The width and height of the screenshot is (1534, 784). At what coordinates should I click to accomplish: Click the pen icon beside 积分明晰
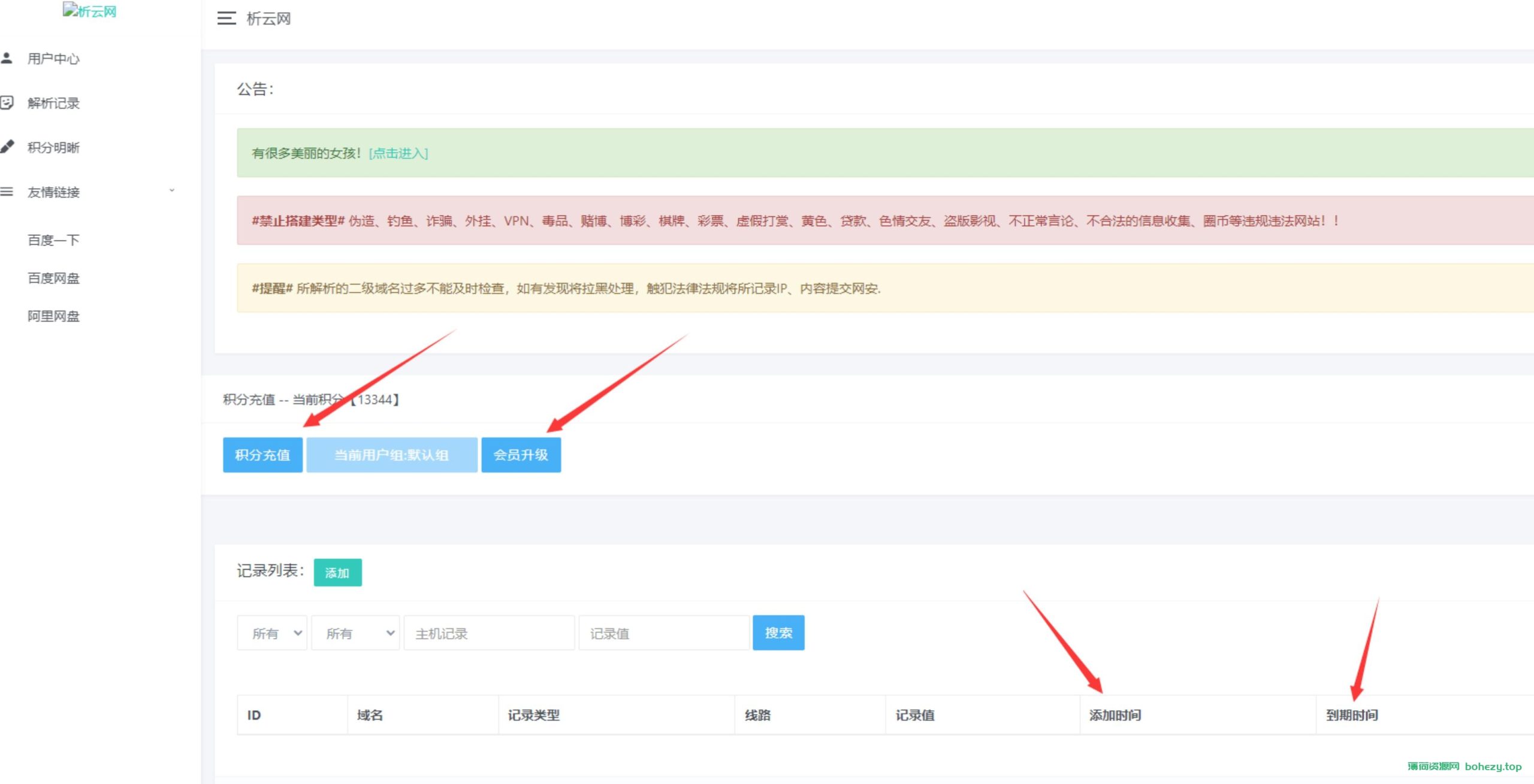pyautogui.click(x=7, y=147)
